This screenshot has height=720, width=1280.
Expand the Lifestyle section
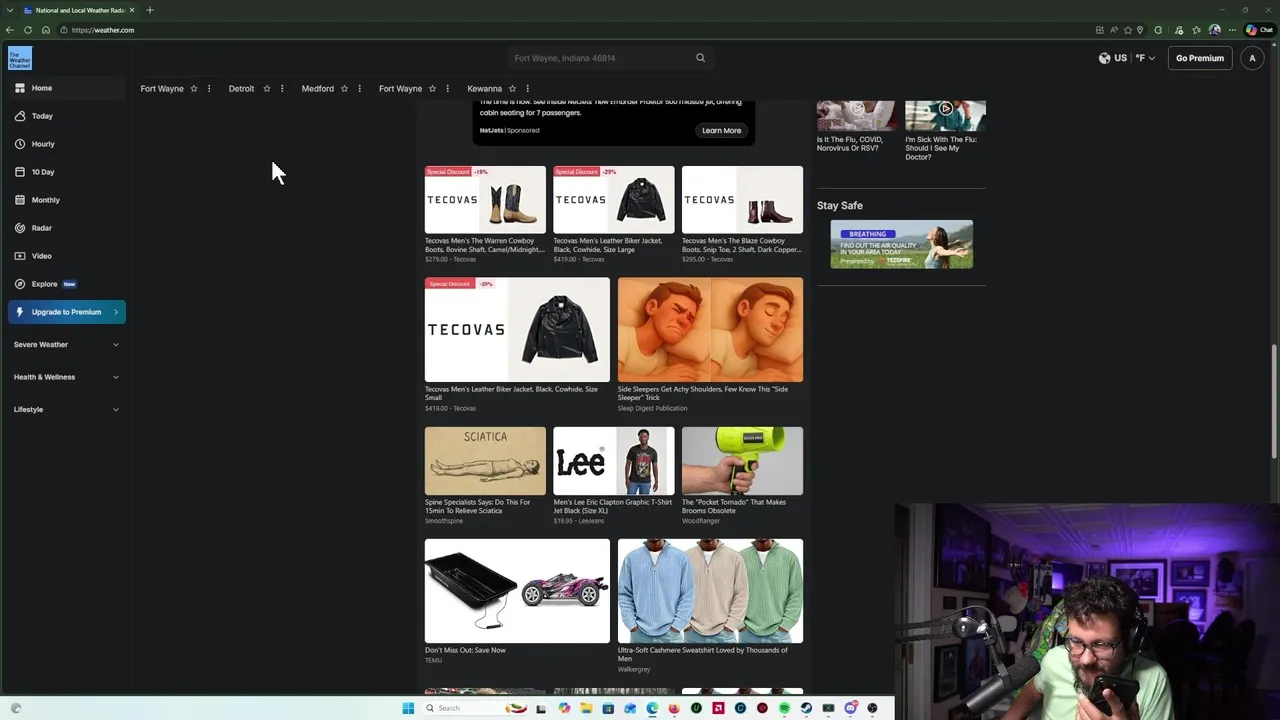point(66,409)
